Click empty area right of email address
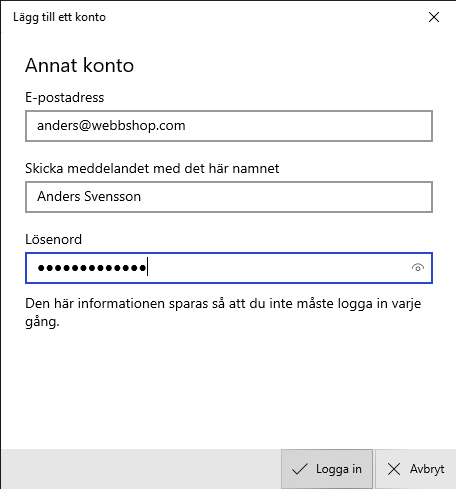Image resolution: width=456 pixels, height=489 pixels. point(307,126)
